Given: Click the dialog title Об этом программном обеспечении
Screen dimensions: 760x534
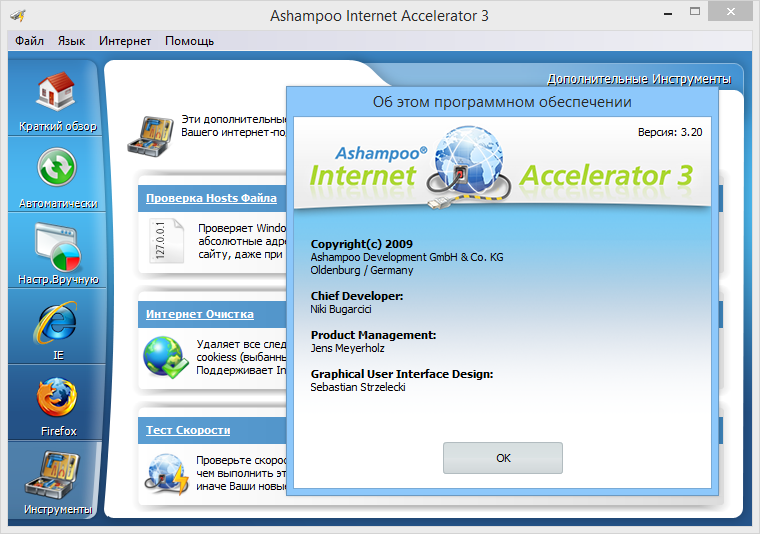Looking at the screenshot, I should [x=502, y=102].
